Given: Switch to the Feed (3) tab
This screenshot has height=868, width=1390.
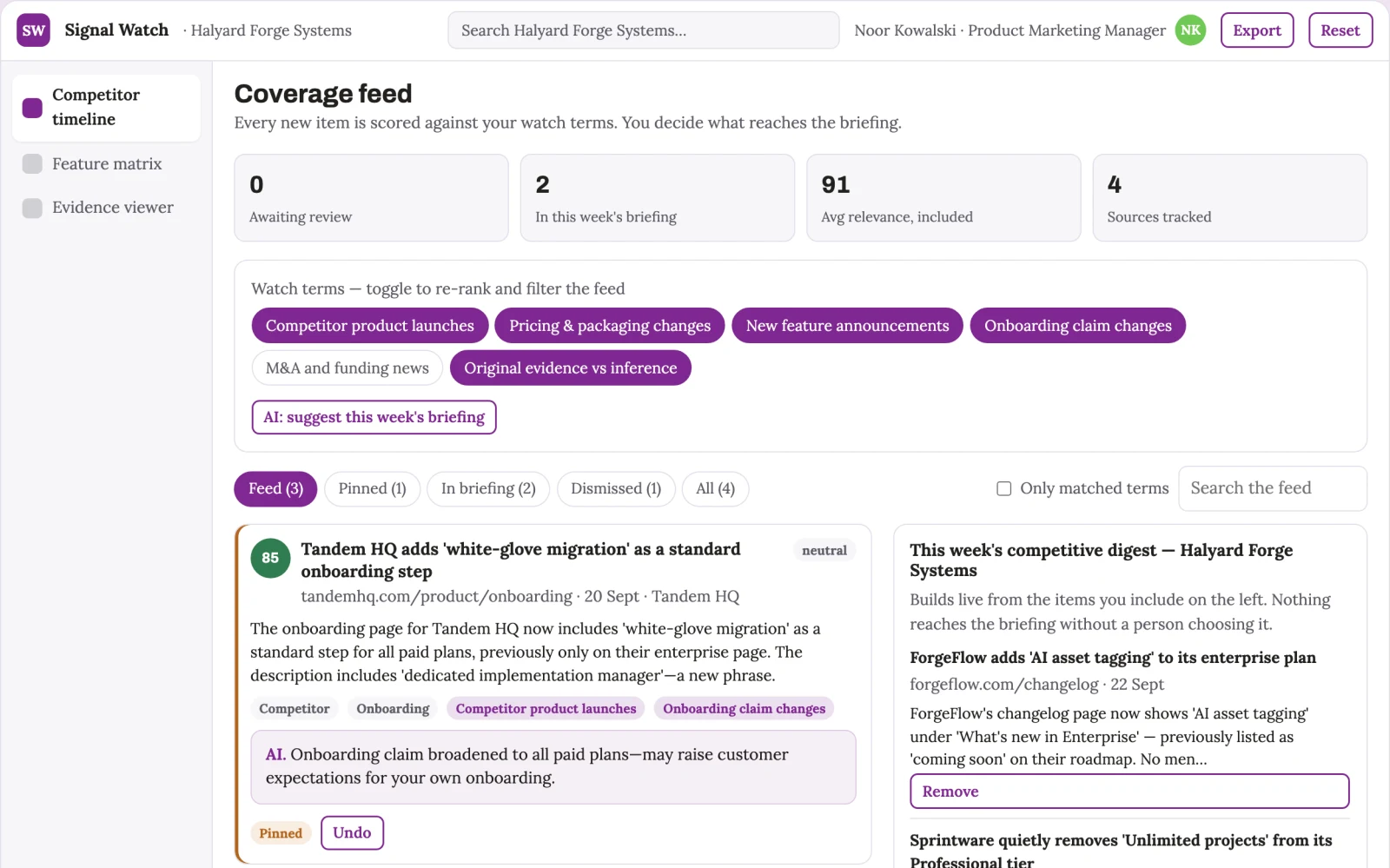Looking at the screenshot, I should (275, 488).
